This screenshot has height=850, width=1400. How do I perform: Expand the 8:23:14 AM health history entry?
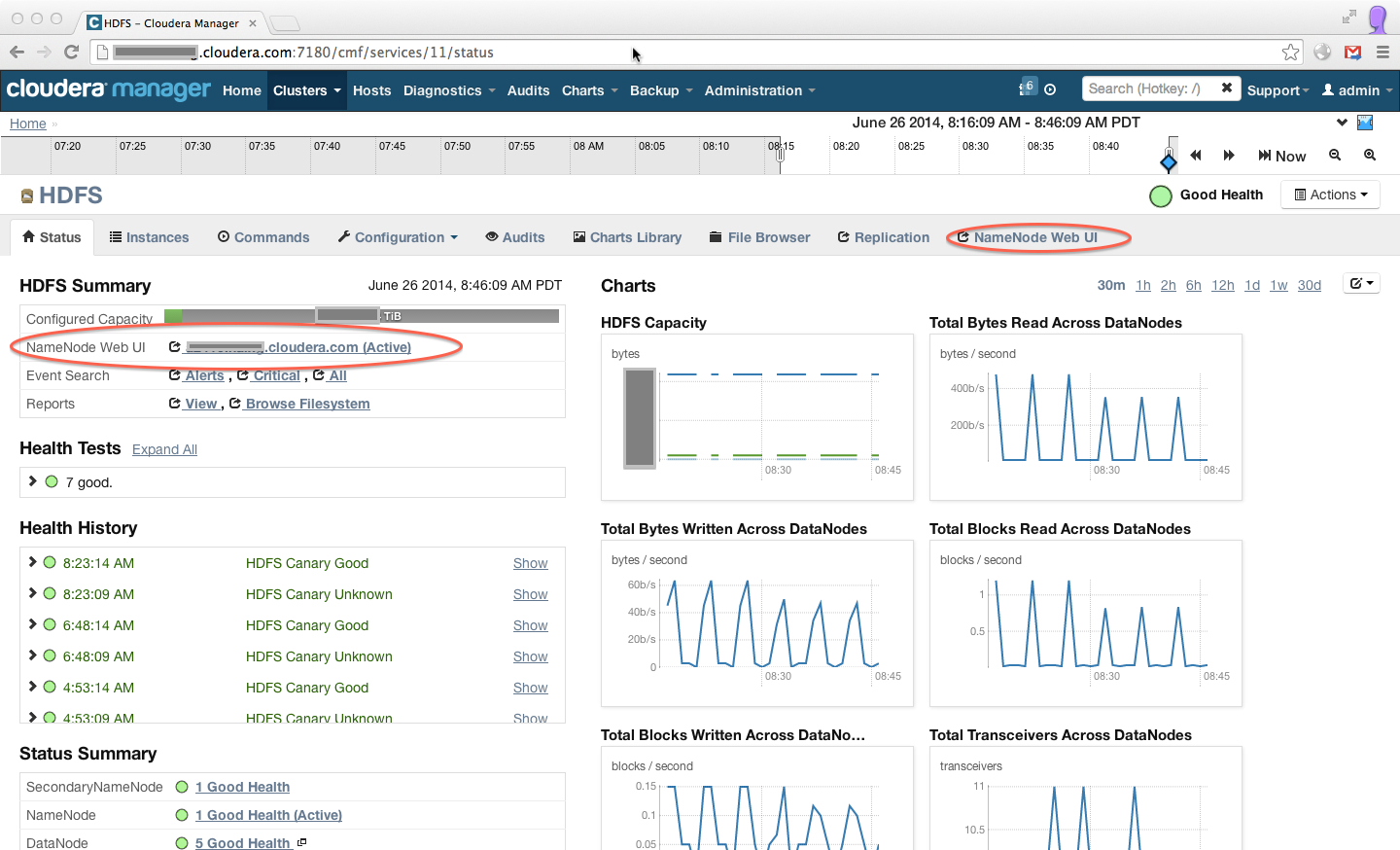click(x=33, y=562)
